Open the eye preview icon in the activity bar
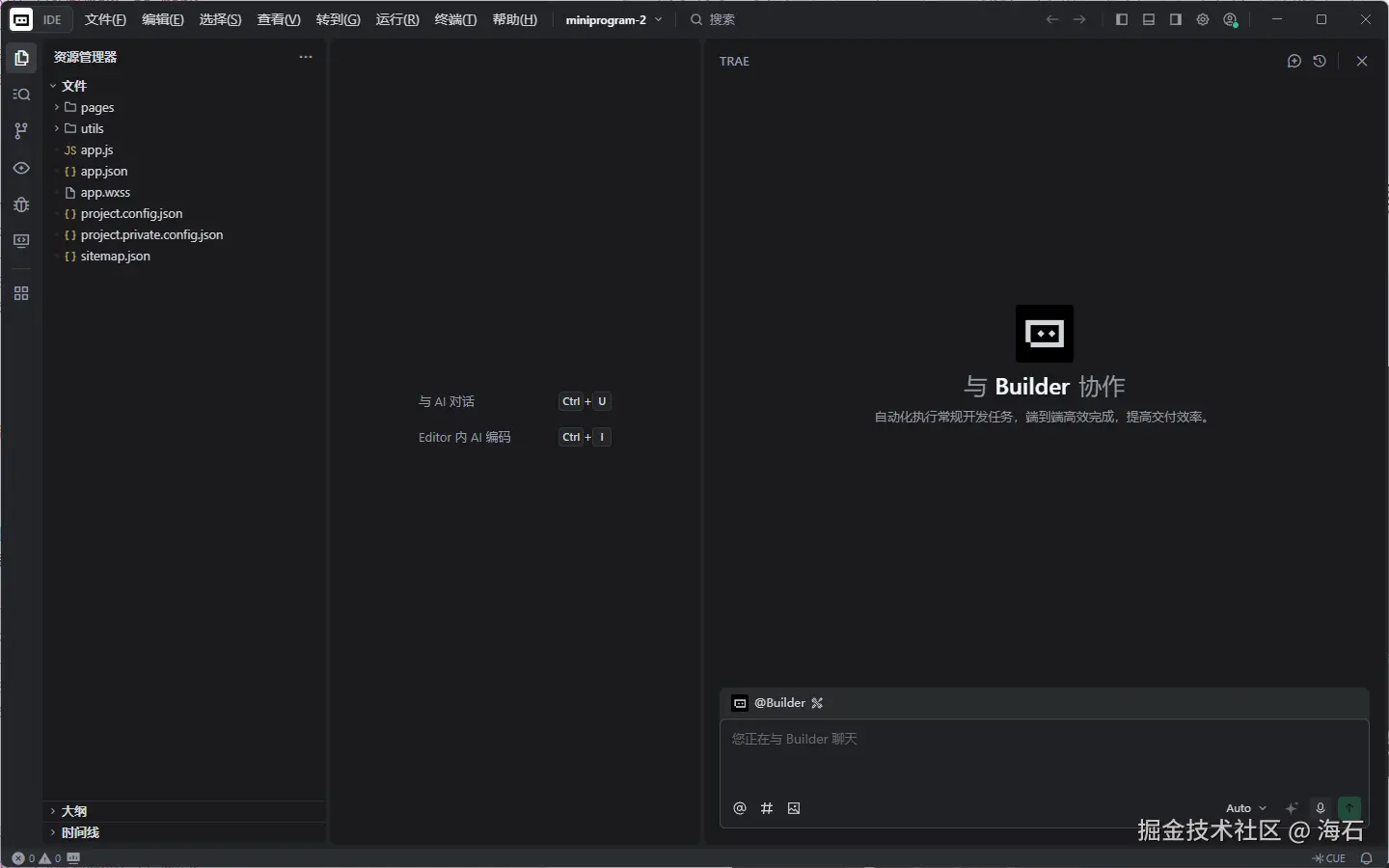This screenshot has height=868, width=1389. 21,168
